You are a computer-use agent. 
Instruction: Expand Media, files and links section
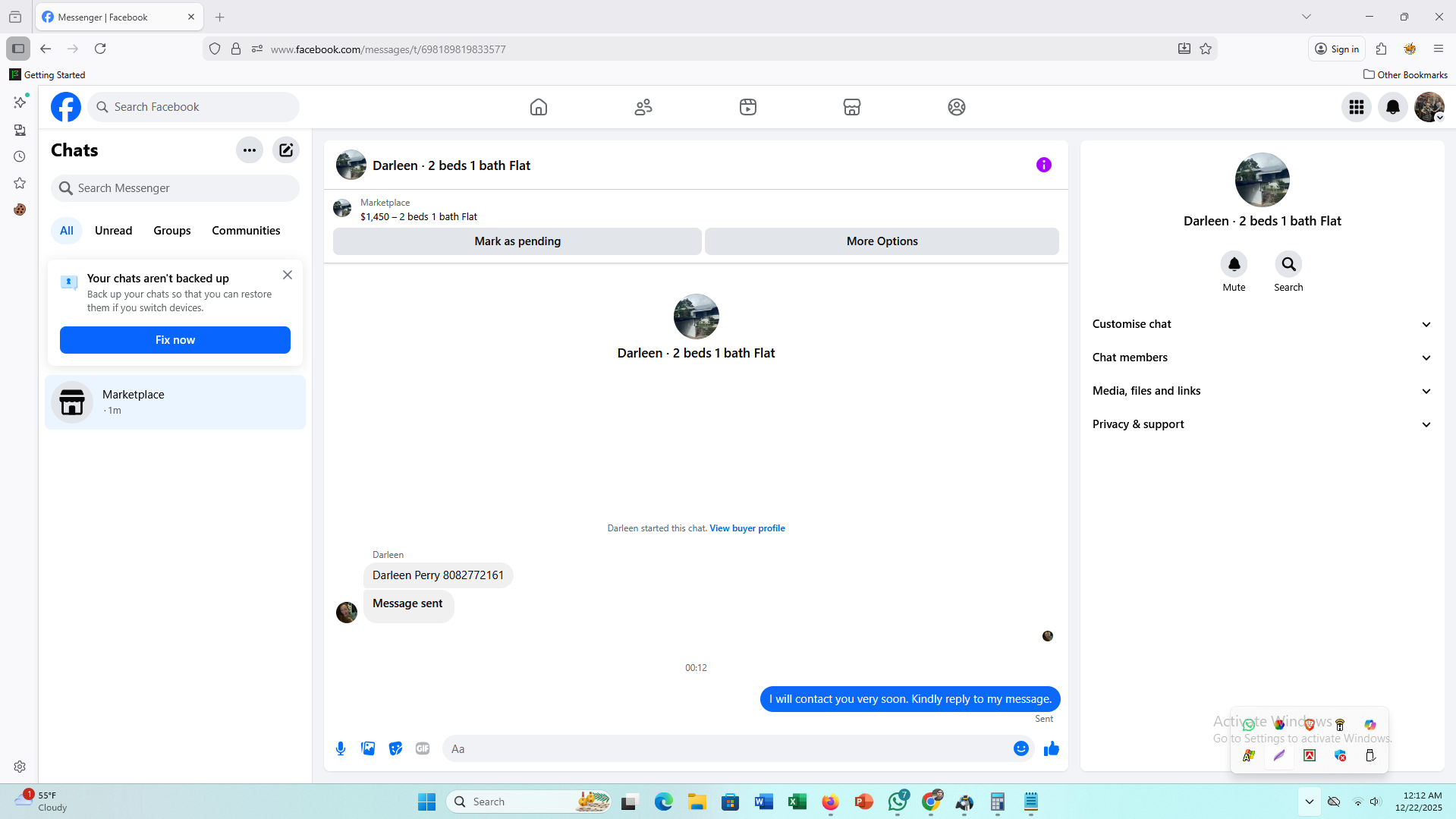pyautogui.click(x=1263, y=391)
